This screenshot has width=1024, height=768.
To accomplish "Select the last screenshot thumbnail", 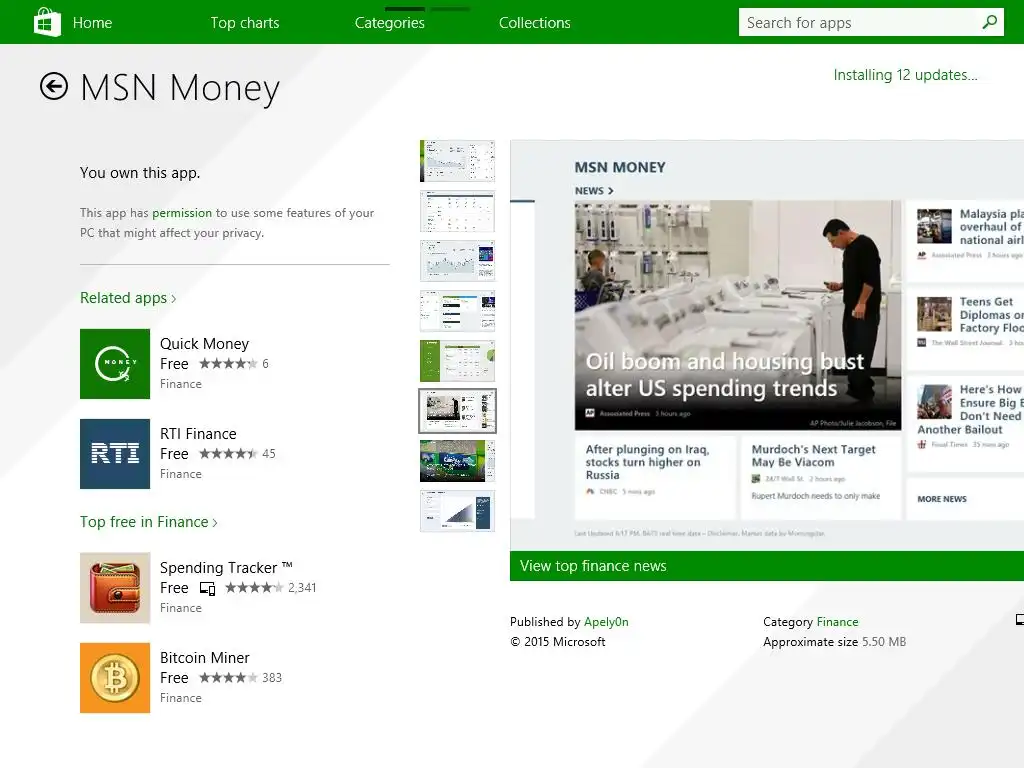I will coord(457,511).
